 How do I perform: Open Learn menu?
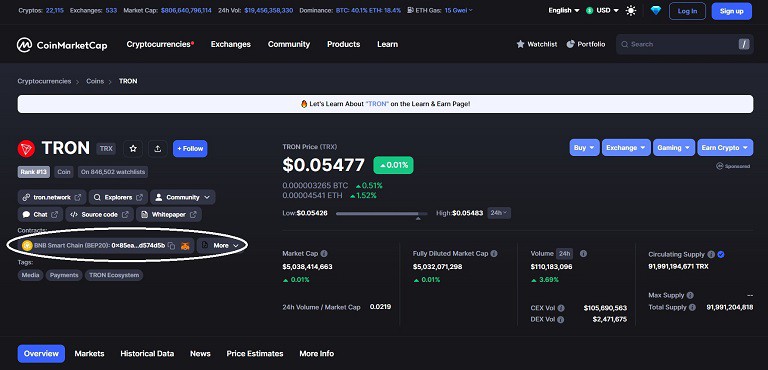click(387, 44)
